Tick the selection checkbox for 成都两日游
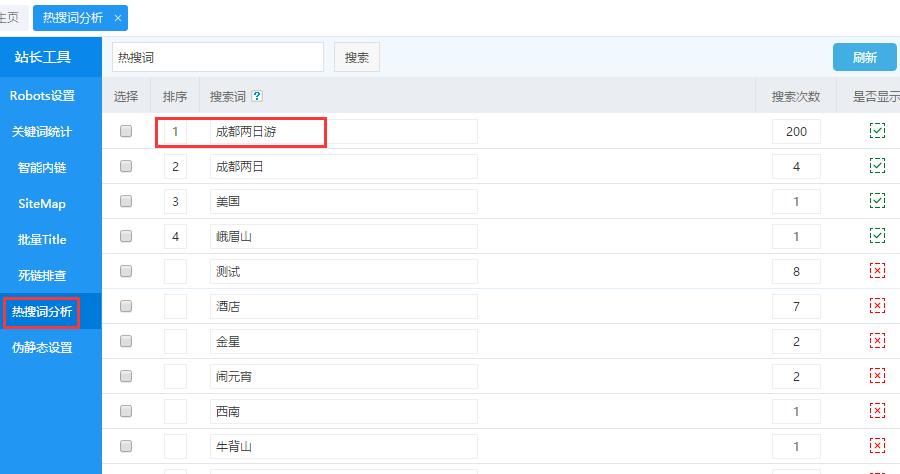Viewport: 900px width, 474px height. click(x=126, y=131)
